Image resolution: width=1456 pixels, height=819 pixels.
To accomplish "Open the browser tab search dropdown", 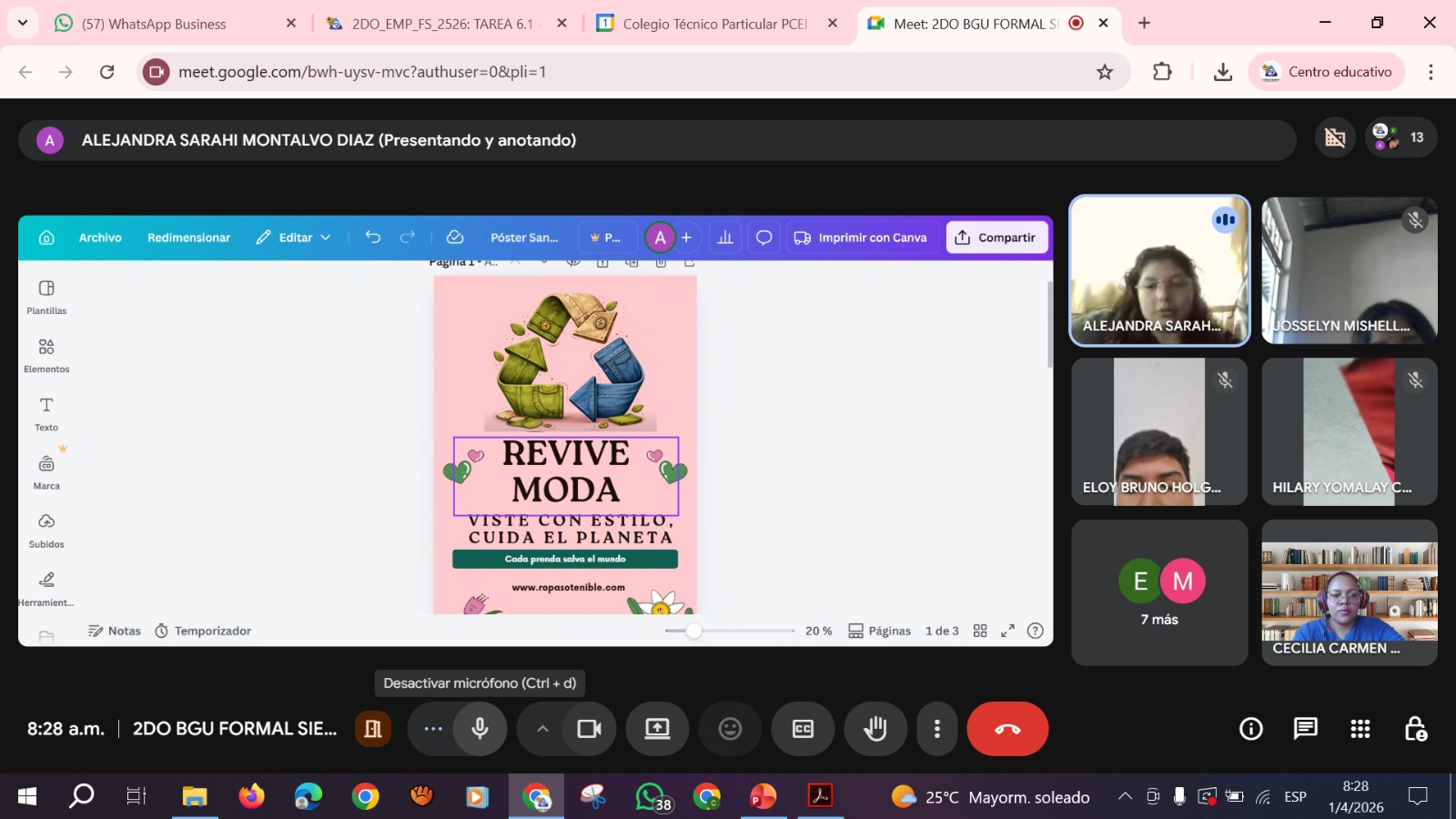I will coord(23,23).
